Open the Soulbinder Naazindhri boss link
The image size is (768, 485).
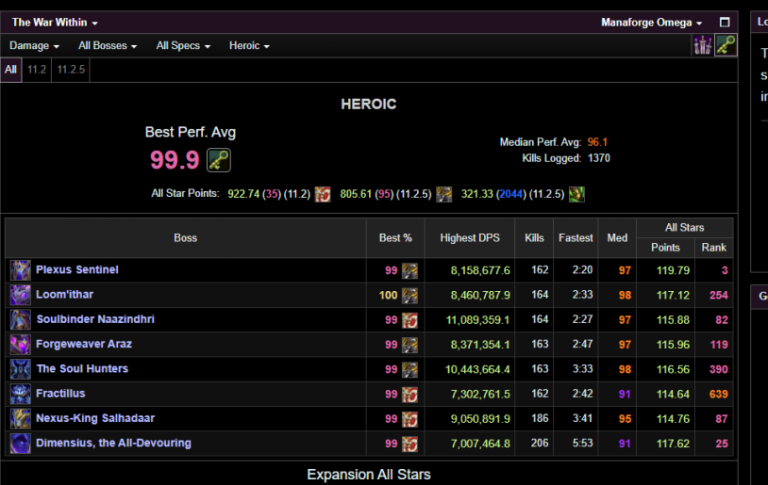95,319
